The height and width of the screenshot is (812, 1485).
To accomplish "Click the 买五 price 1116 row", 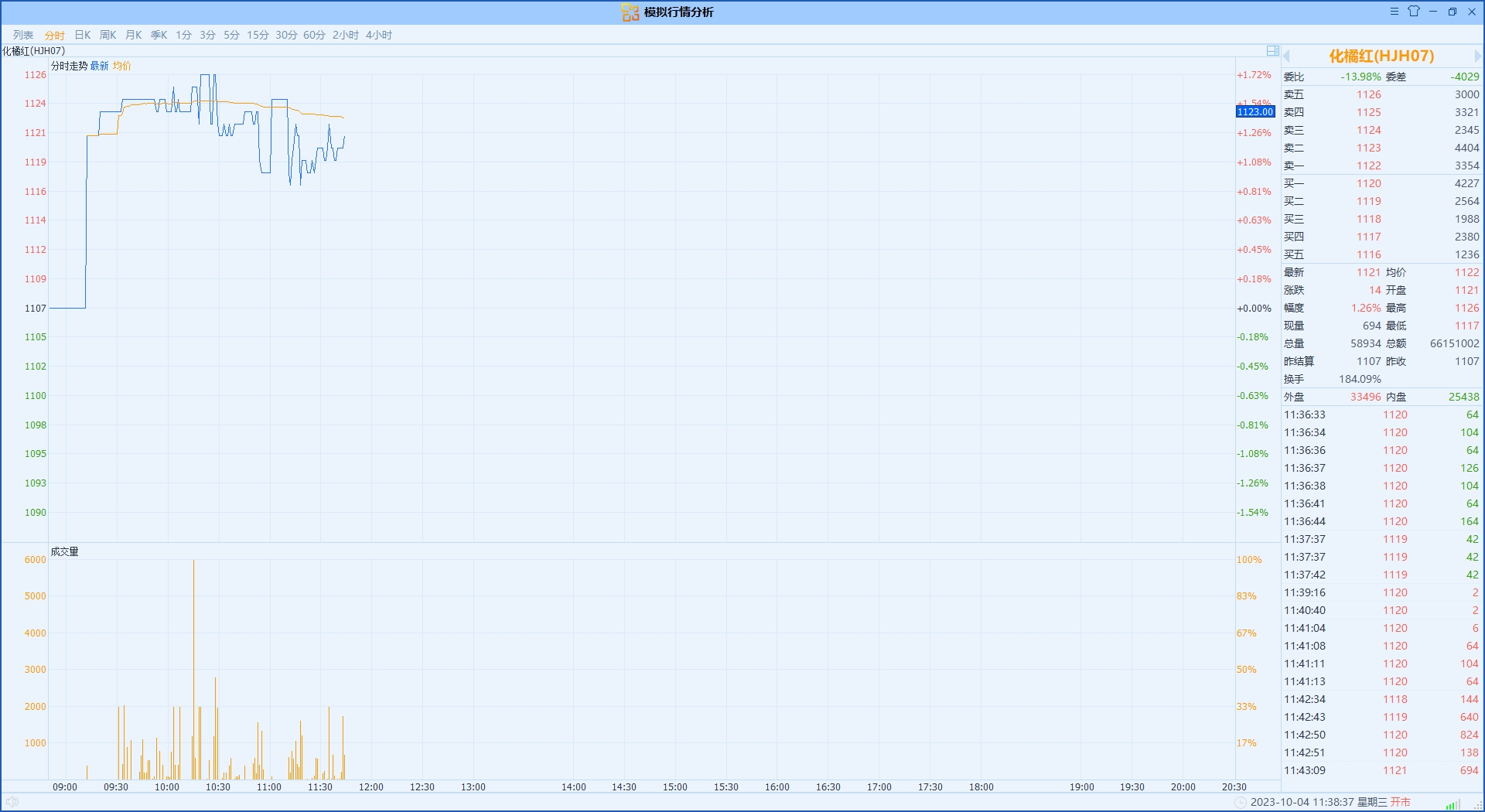I will coord(1381,254).
